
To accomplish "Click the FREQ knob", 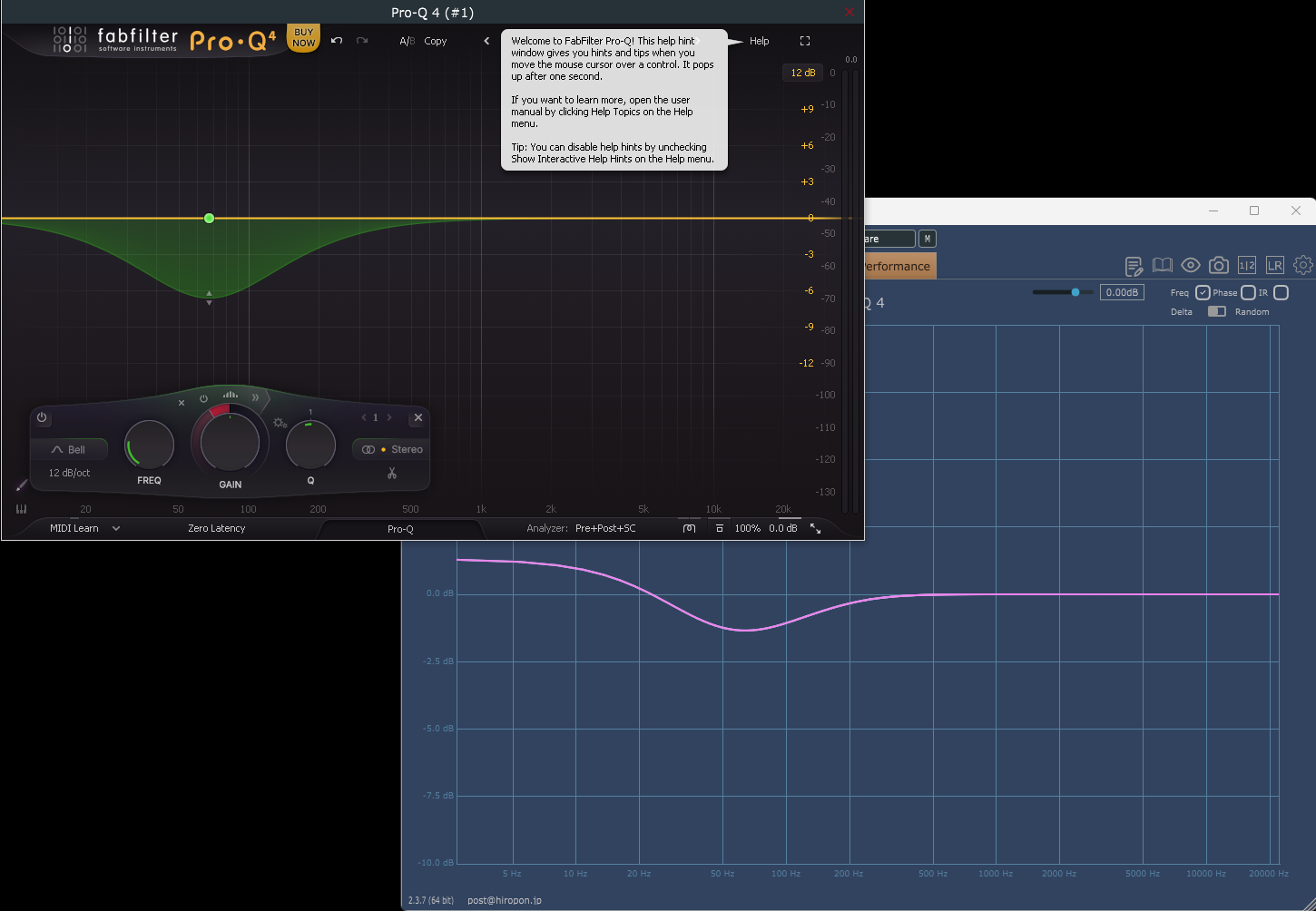I will coord(149,446).
